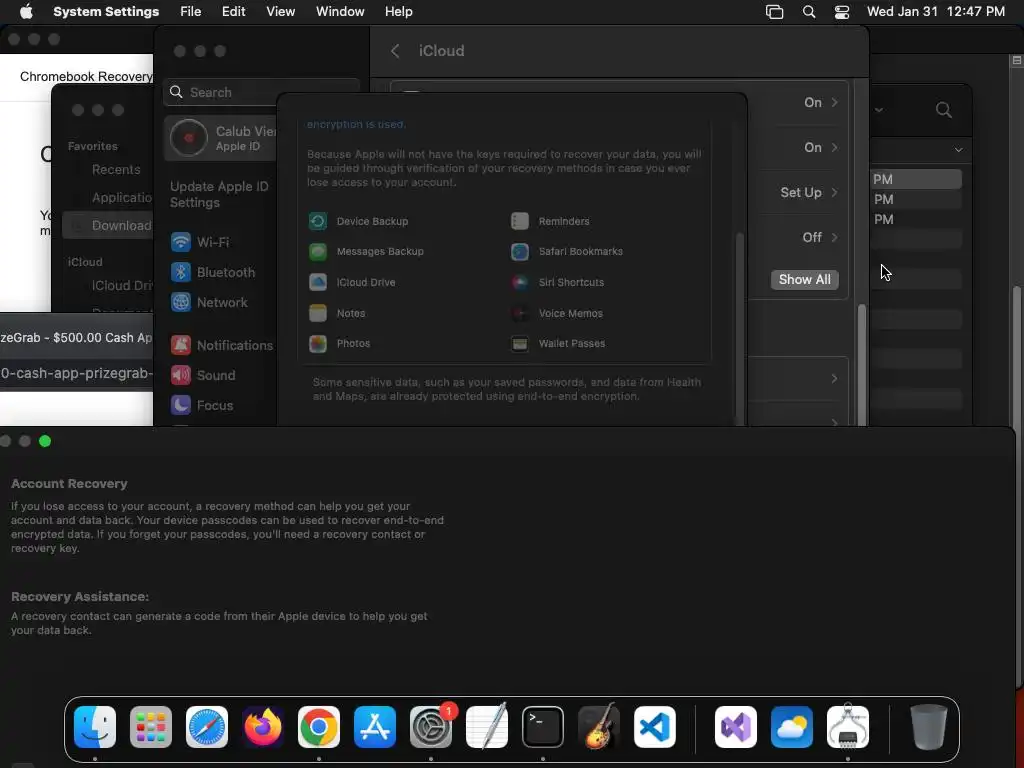The height and width of the screenshot is (768, 1024).
Task: Go back from iCloud pane
Action: [x=395, y=51]
